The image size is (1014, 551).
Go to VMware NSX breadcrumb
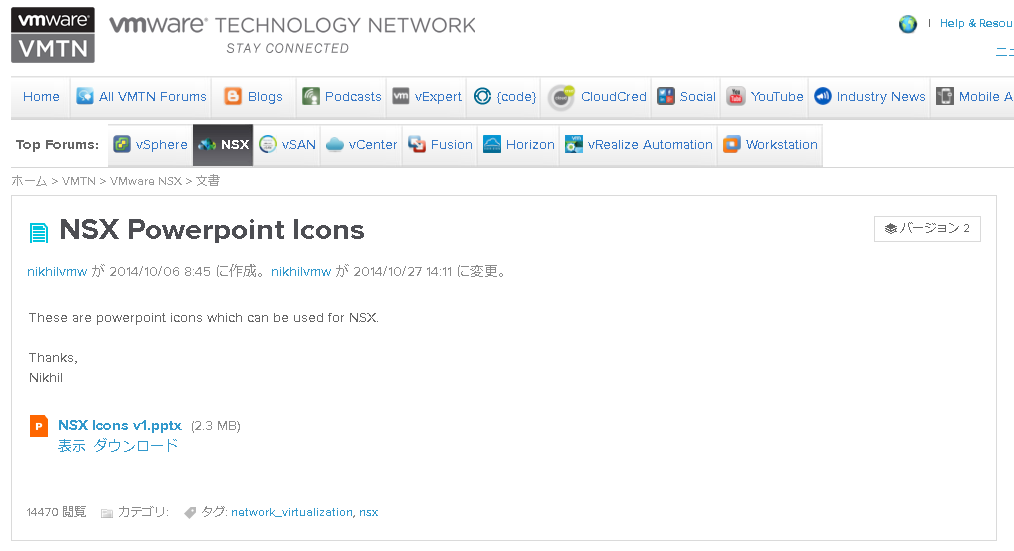click(146, 181)
